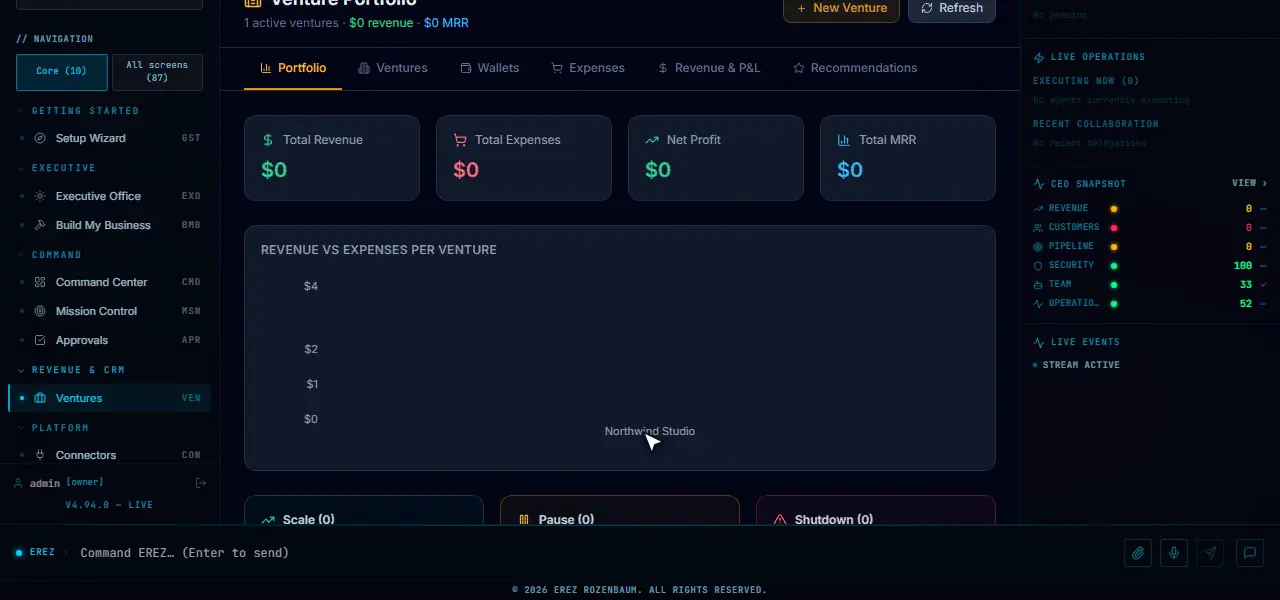
Task: Collapse the Executive navigation section
Action: tap(57, 168)
